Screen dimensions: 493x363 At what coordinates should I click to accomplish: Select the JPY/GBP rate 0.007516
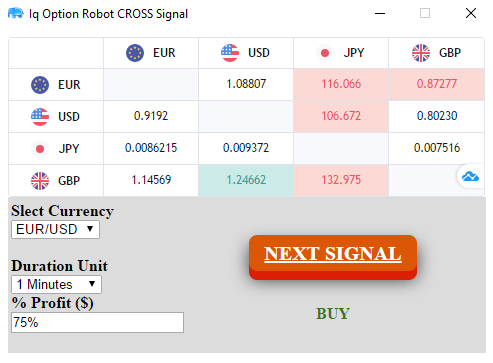tap(437, 148)
